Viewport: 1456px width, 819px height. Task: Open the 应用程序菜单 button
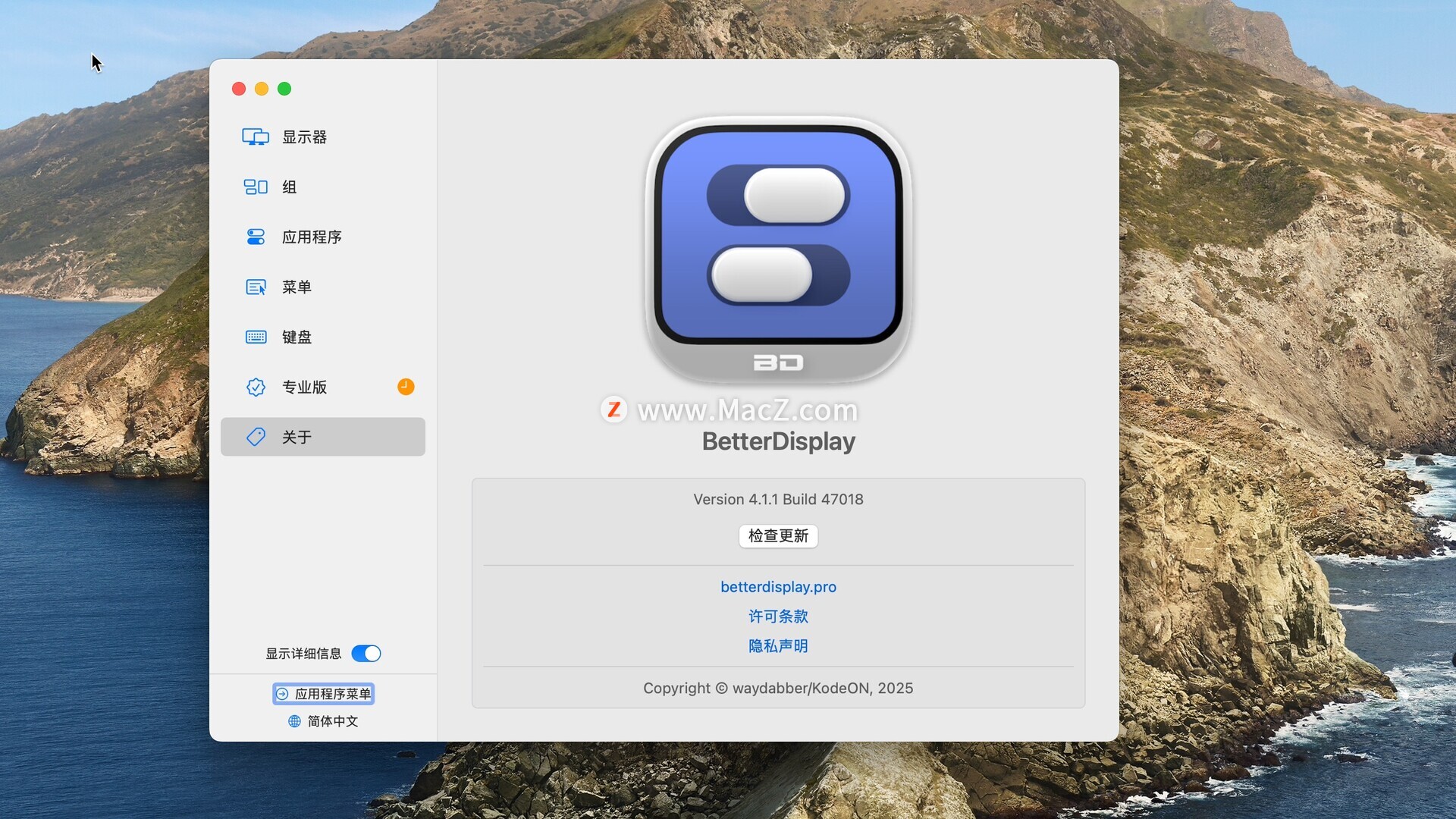(x=324, y=694)
